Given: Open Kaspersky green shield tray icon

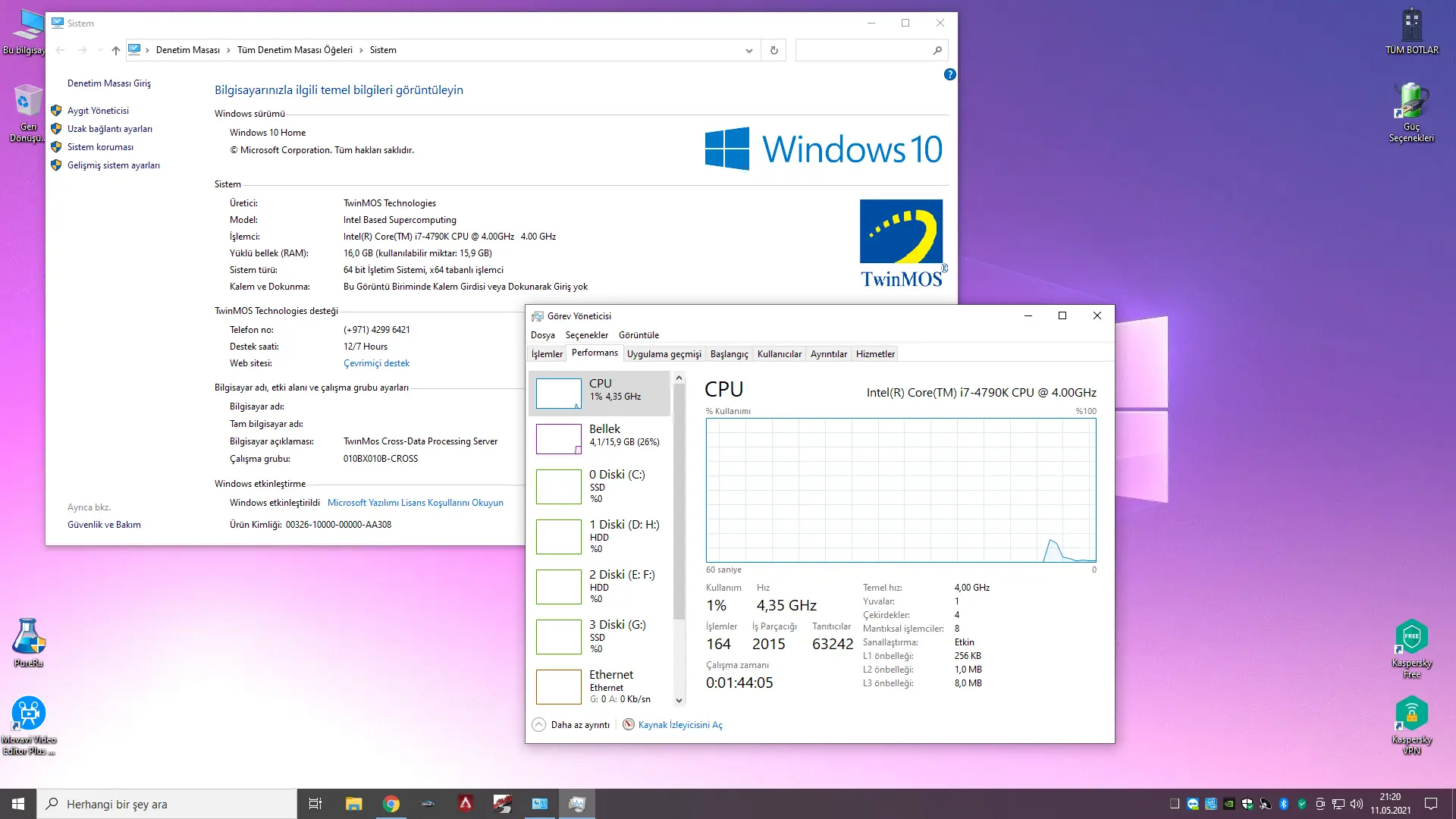Looking at the screenshot, I should click(1302, 804).
